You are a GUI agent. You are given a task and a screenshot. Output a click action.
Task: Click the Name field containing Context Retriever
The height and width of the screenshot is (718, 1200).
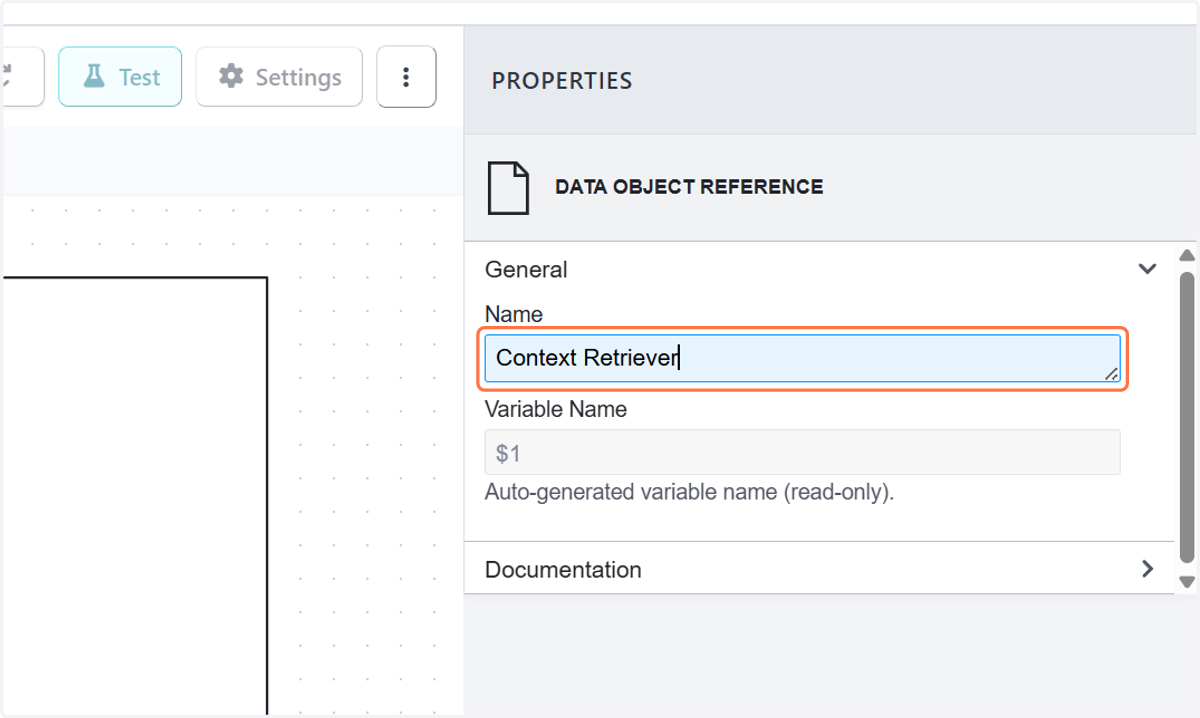(802, 358)
